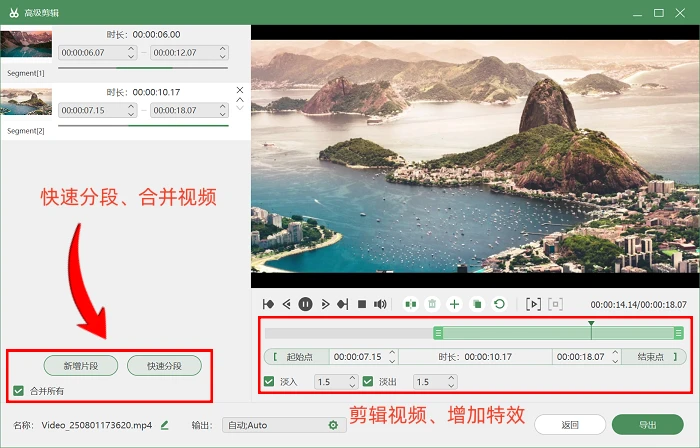This screenshot has width=700, height=448.
Task: Jump to the segment start point
Action: click(268, 304)
